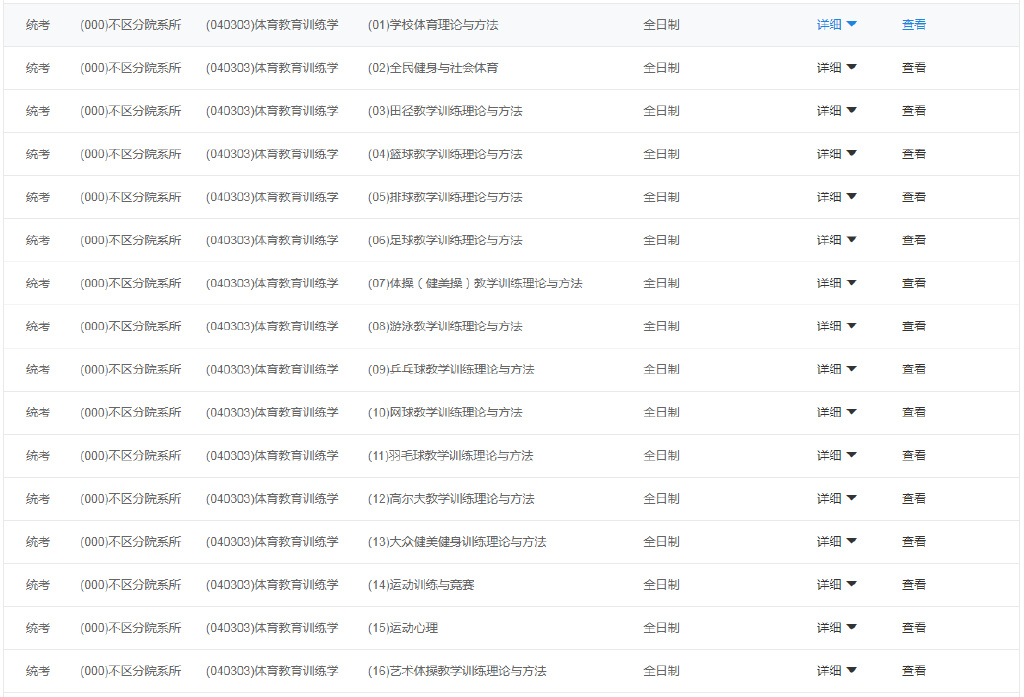Open 查看 for (16)艺术体操教学训练理论与方法

[914, 672]
